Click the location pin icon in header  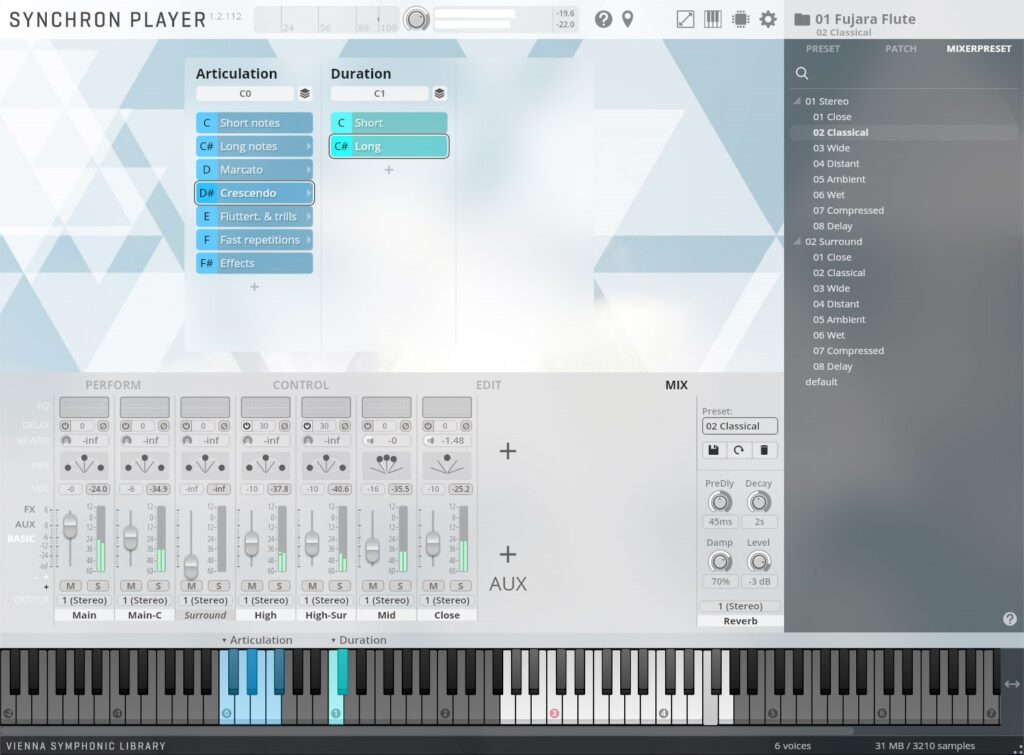628,19
